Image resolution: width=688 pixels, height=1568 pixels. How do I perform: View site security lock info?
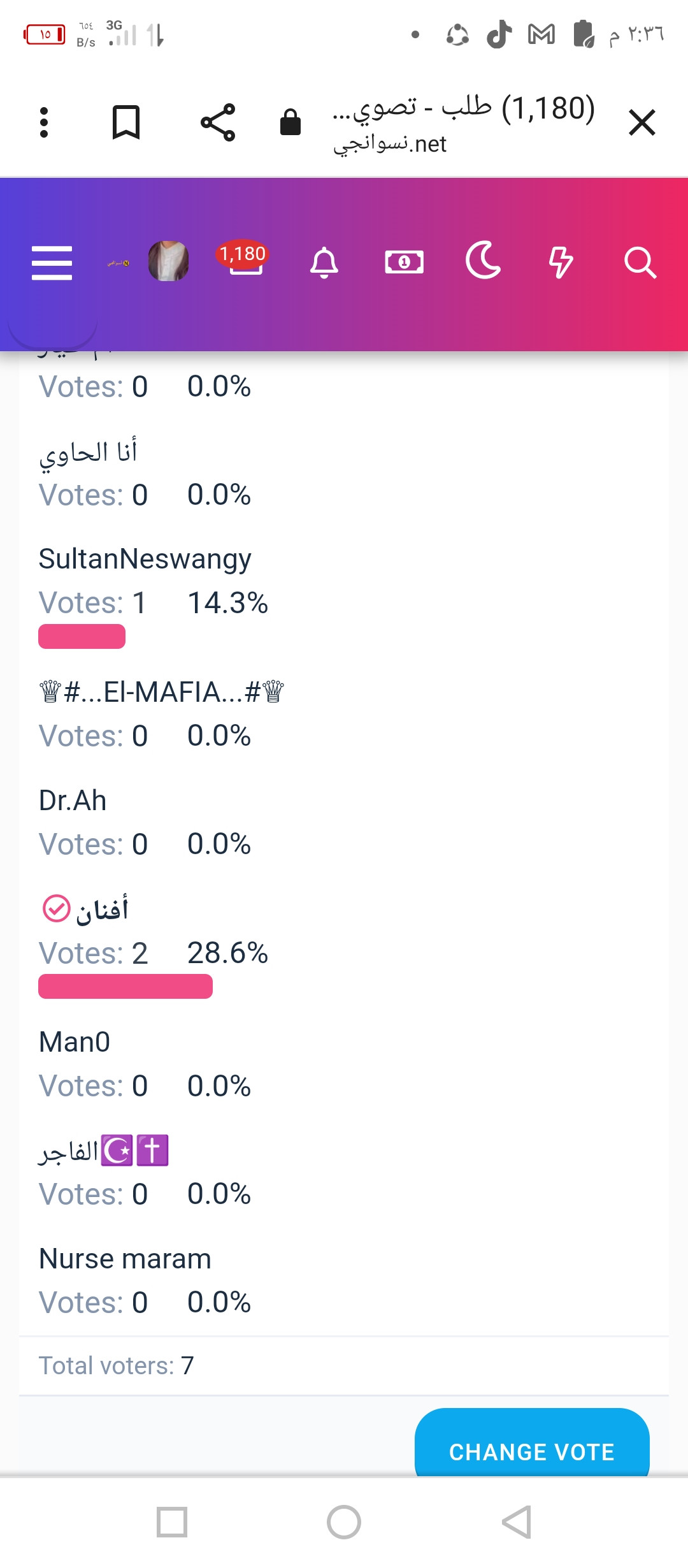coord(290,122)
